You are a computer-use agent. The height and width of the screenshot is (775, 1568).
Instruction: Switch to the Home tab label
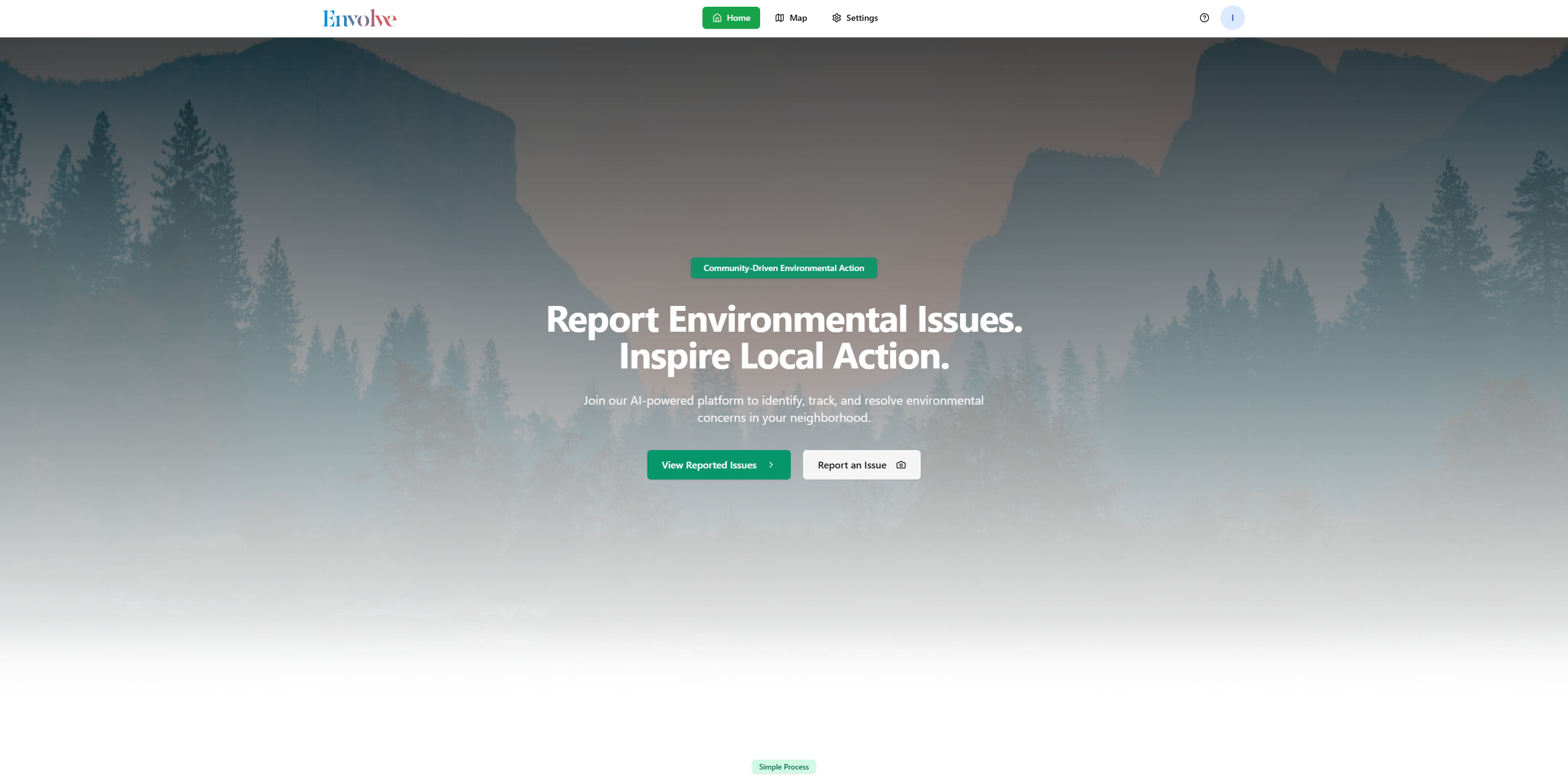click(738, 18)
